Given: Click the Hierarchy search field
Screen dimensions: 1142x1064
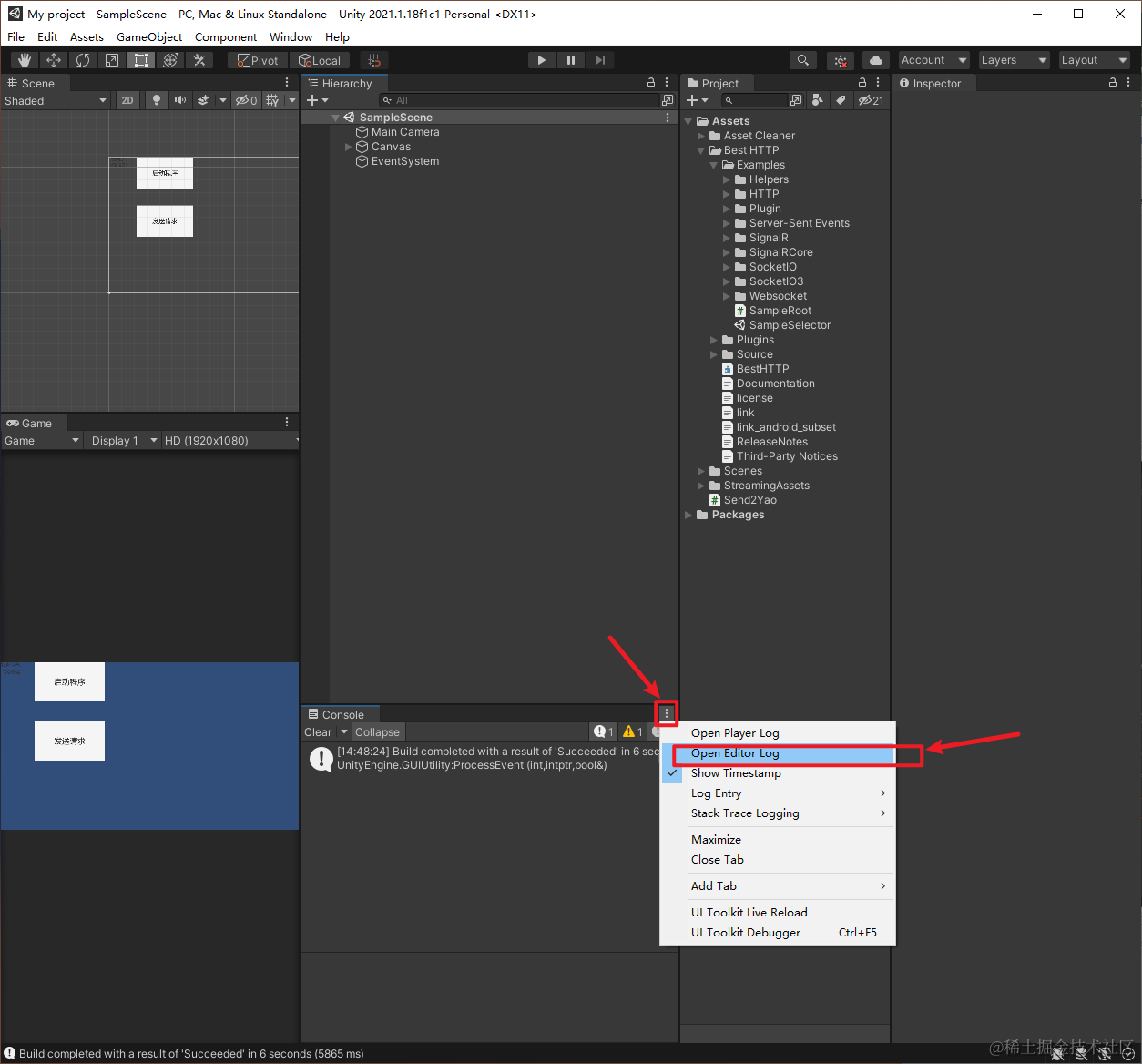Looking at the screenshot, I should [x=518, y=100].
